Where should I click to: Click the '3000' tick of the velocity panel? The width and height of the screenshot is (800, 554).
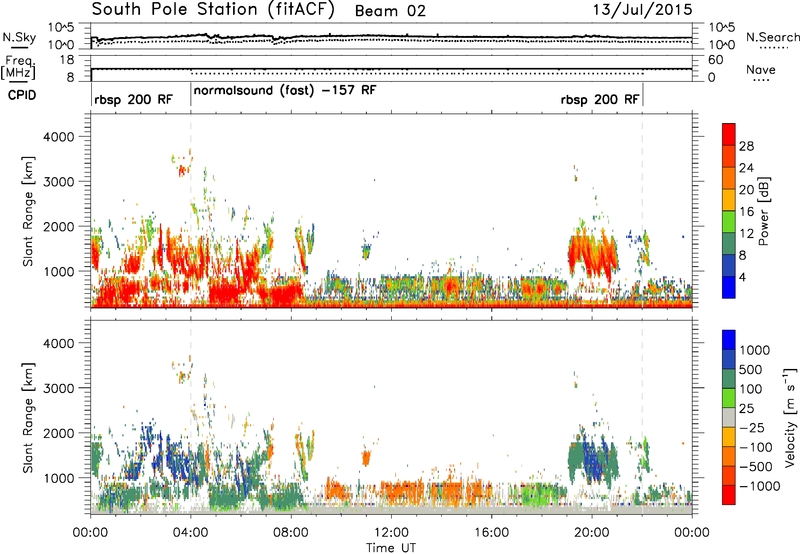[58, 388]
